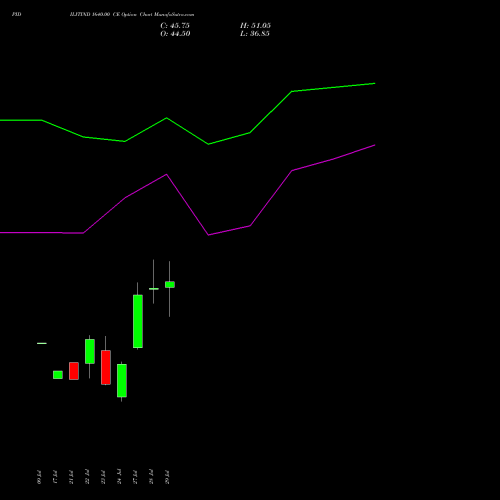Click the 23 Jul date axis label

click(103, 477)
